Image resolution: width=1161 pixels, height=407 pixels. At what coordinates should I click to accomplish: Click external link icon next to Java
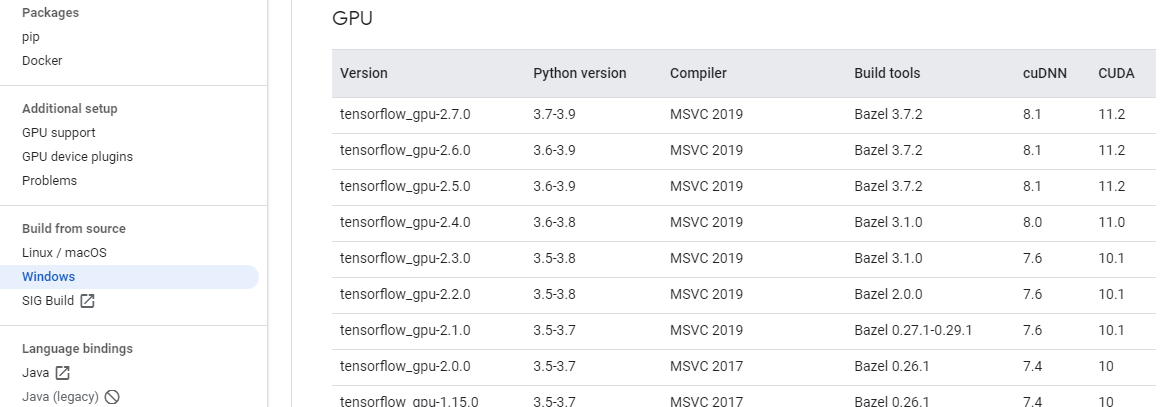62,373
